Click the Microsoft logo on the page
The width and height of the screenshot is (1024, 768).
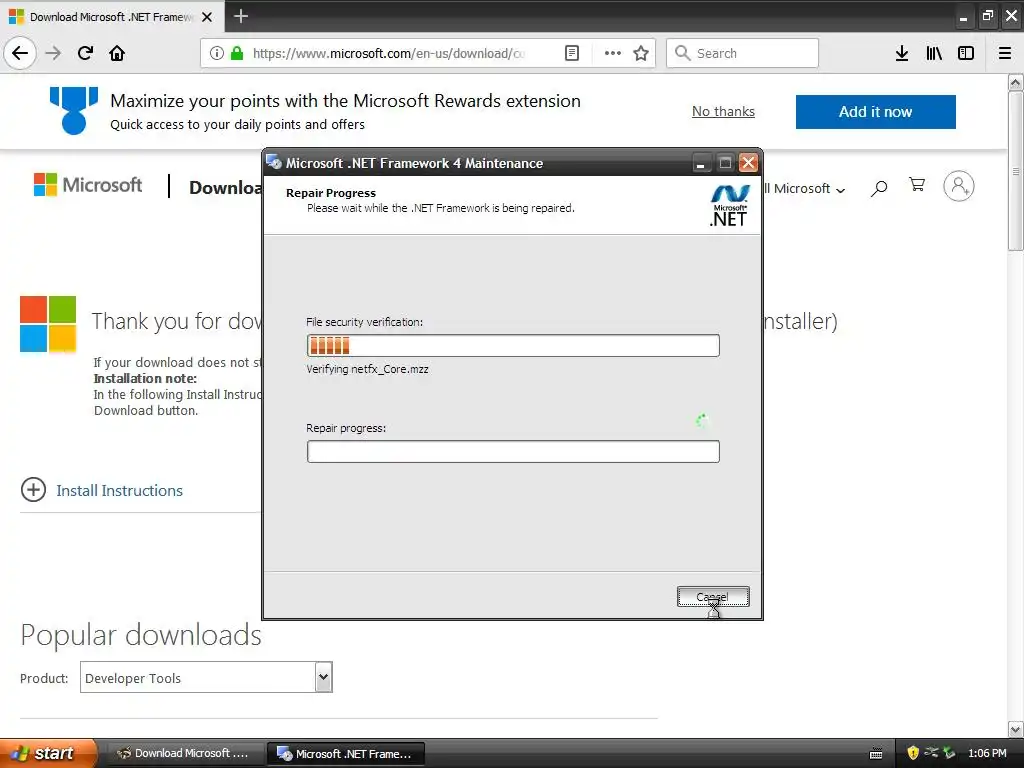(x=88, y=185)
